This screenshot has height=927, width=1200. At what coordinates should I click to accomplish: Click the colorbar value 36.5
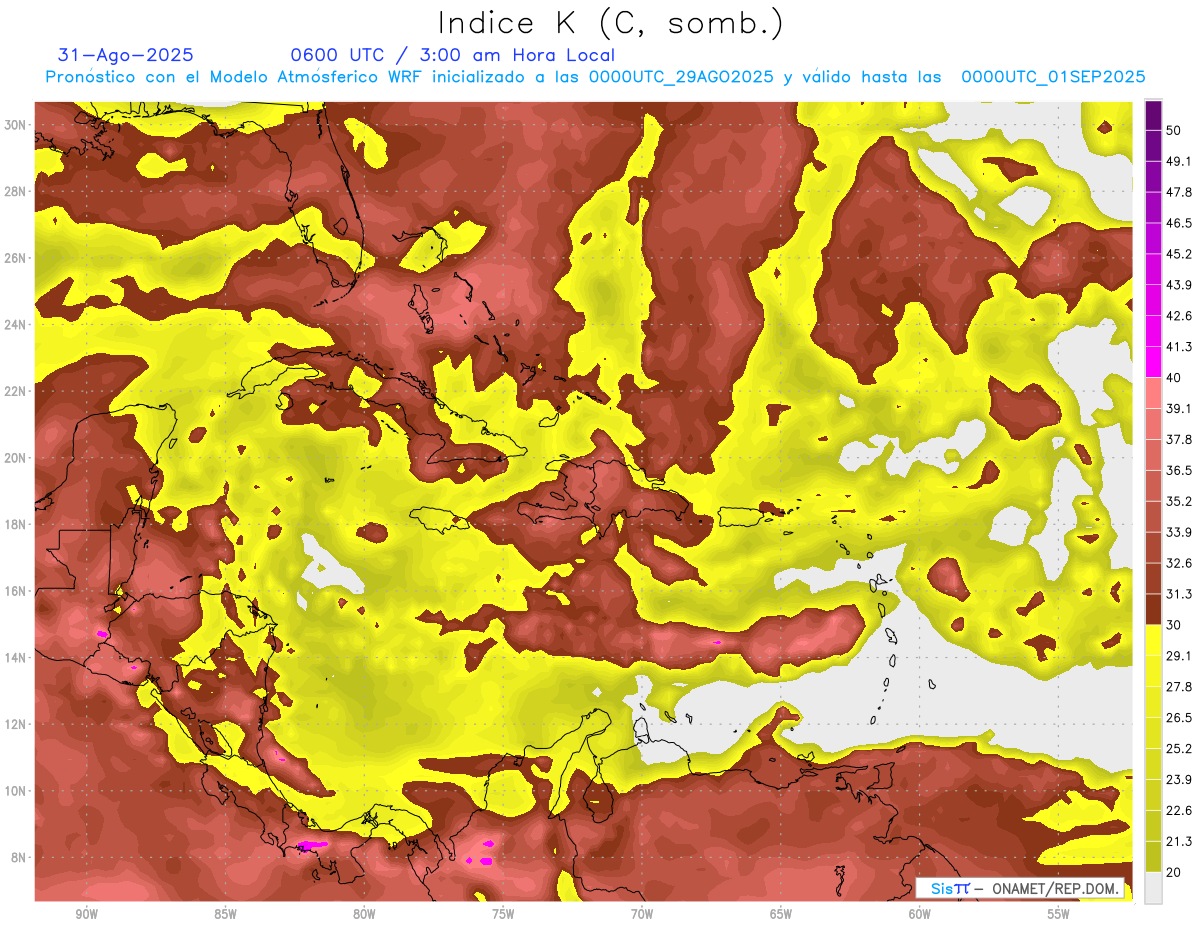point(1178,470)
